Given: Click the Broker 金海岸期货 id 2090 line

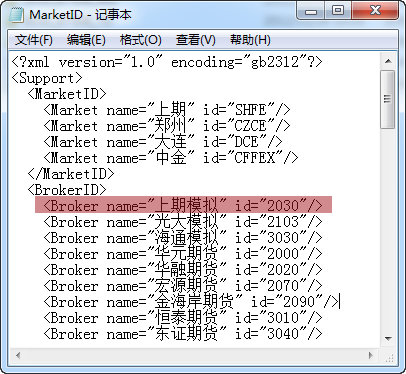Looking at the screenshot, I should (x=191, y=302).
